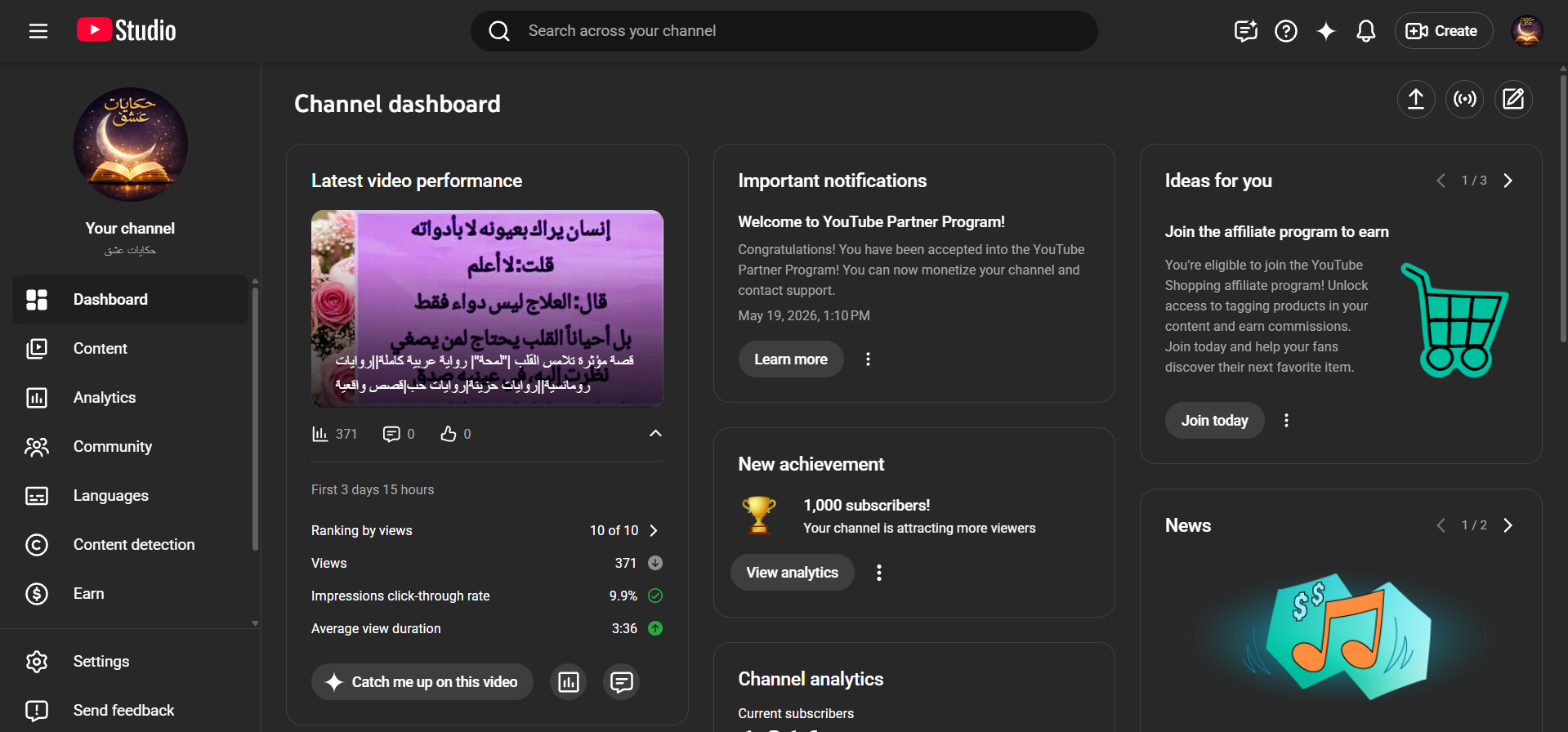Open options menu for Partner Program notification
The image size is (1568, 732).
[x=868, y=359]
